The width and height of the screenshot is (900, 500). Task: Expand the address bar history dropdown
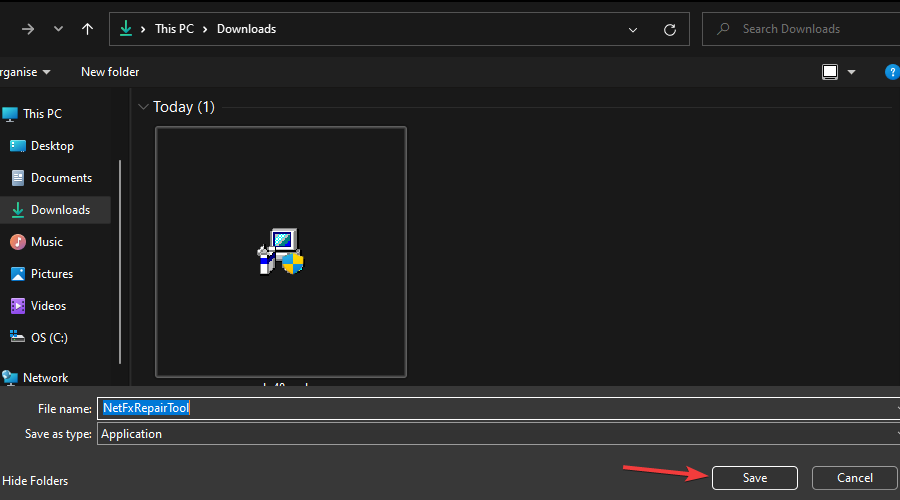pos(633,30)
